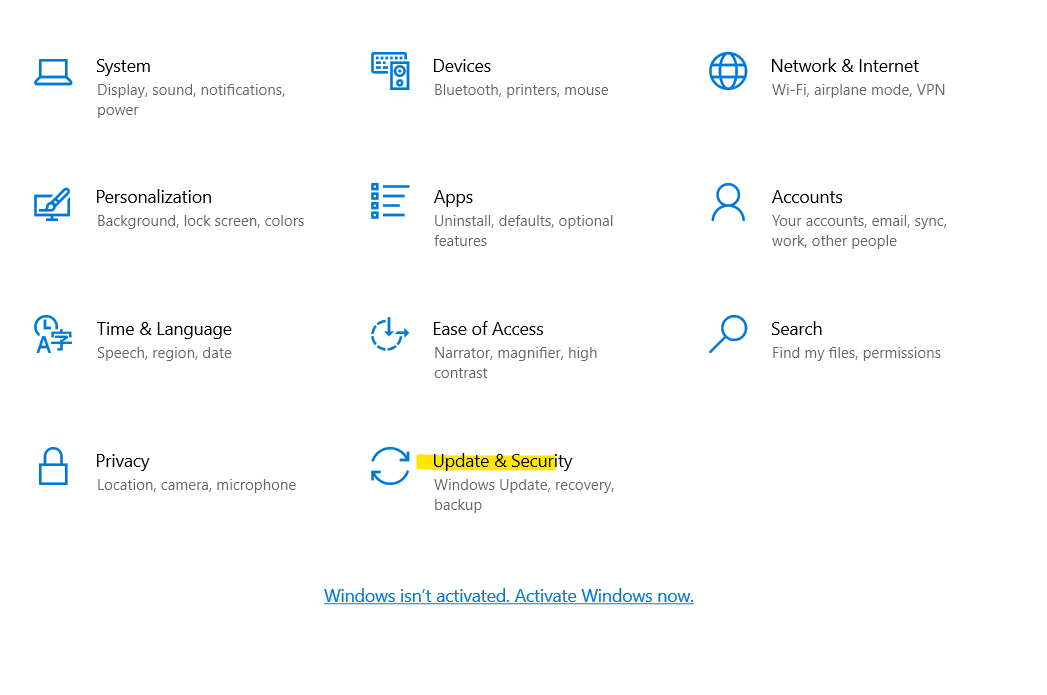
Task: Open the Accounts settings title
Action: pyautogui.click(x=807, y=197)
